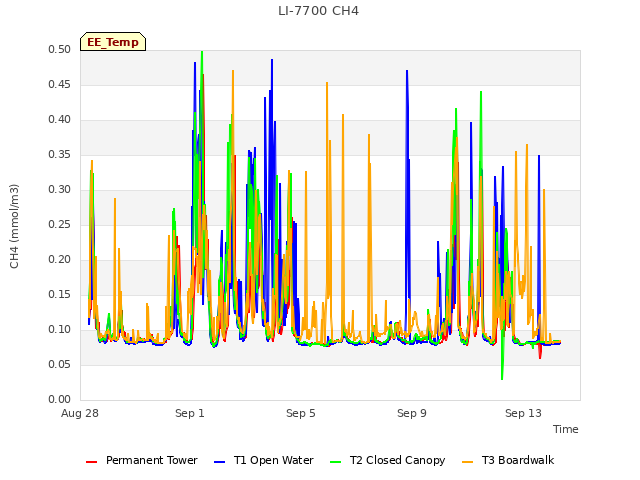Click the 0.00 y-axis value
Image resolution: width=640 pixels, height=480 pixels.
tap(60, 400)
